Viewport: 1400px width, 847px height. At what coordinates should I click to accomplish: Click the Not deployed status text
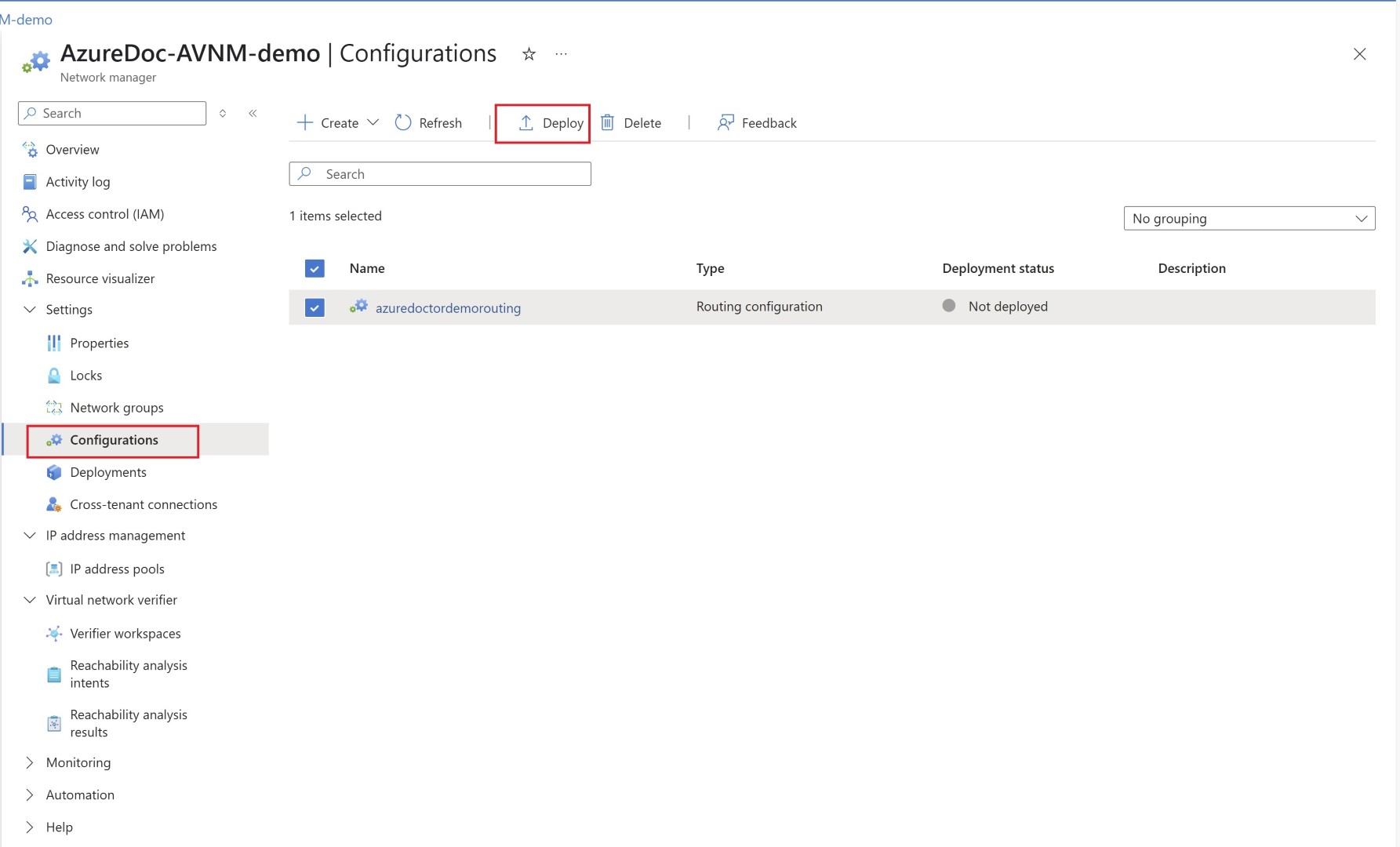1008,307
